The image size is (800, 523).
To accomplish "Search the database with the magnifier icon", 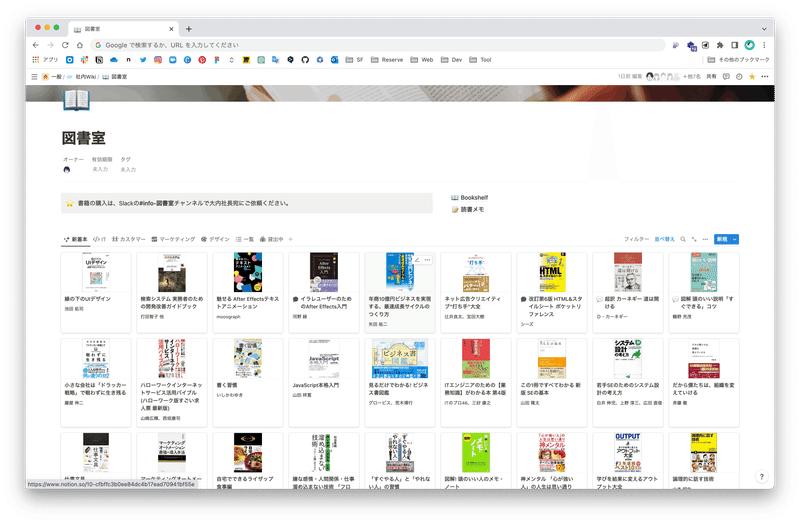I will point(683,239).
